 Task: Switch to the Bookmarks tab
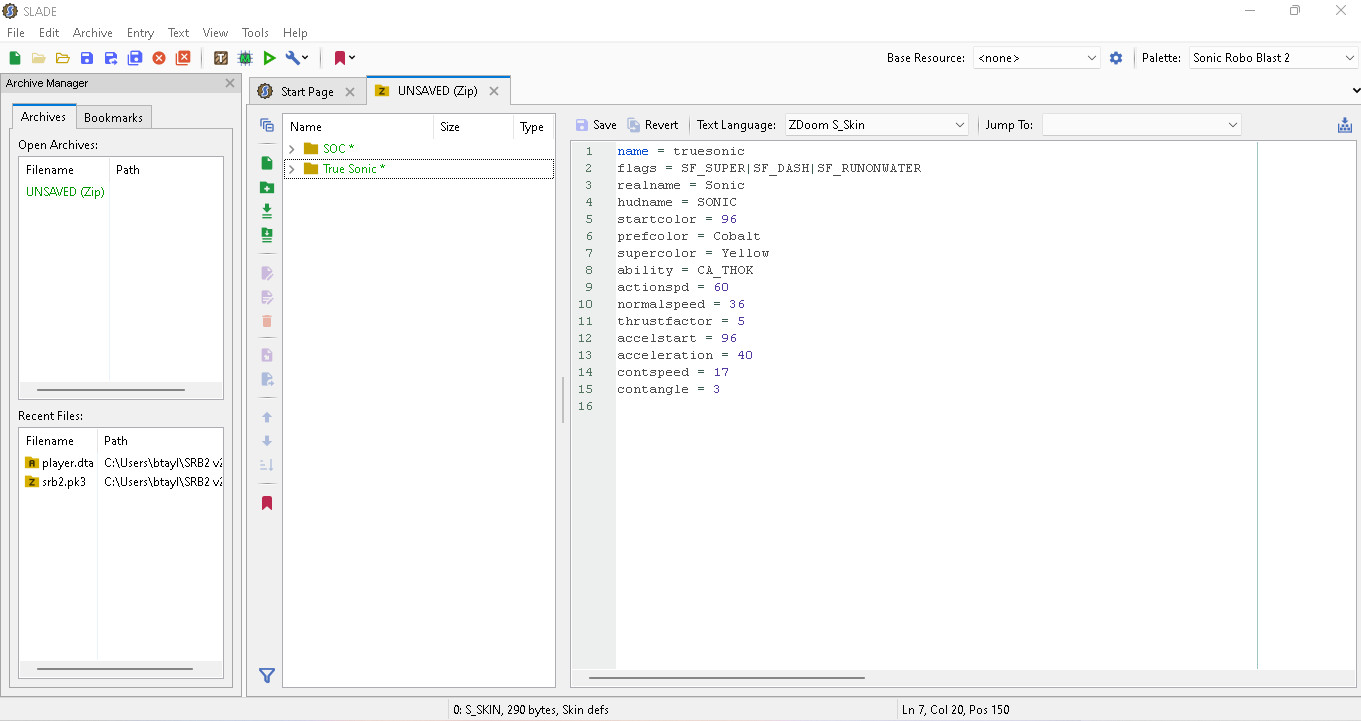click(113, 117)
